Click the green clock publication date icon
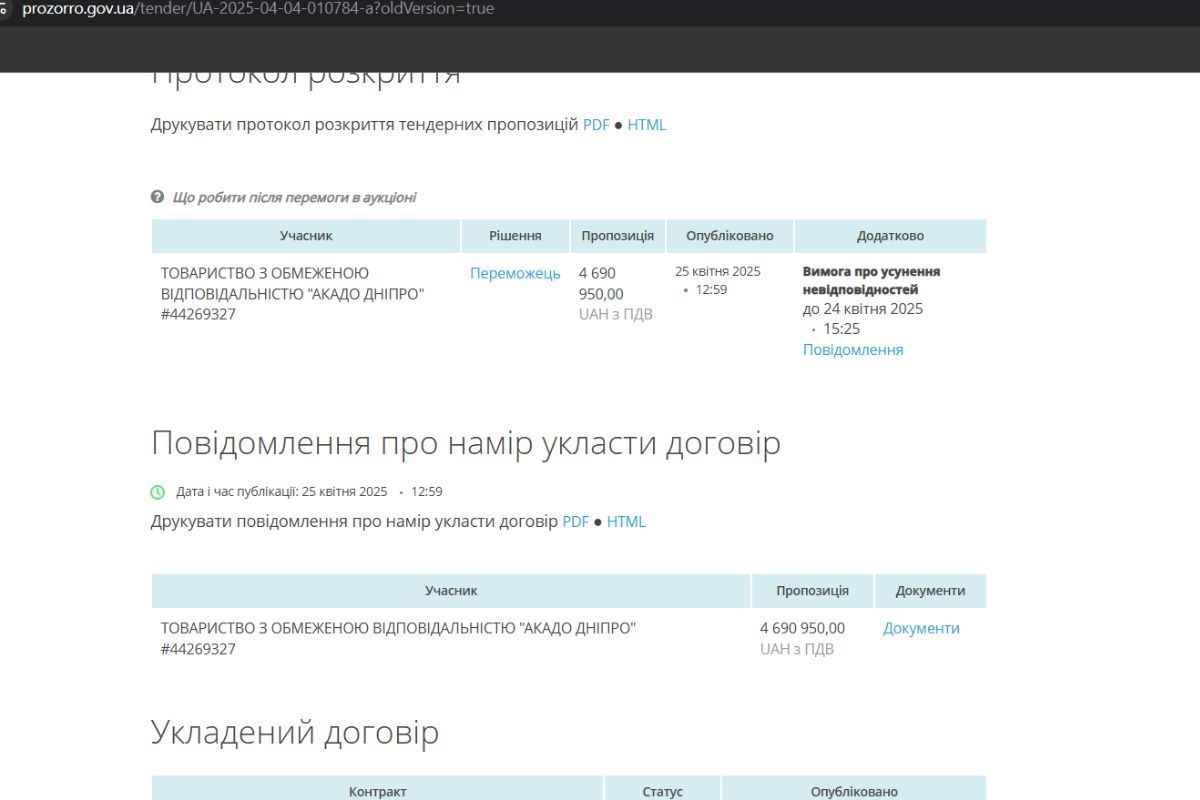The width and height of the screenshot is (1200, 800). coord(158,491)
